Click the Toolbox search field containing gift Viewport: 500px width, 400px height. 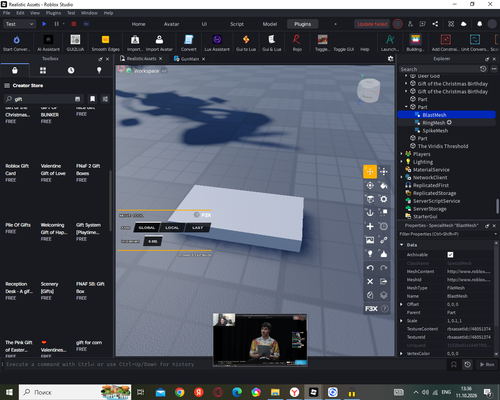[43, 99]
